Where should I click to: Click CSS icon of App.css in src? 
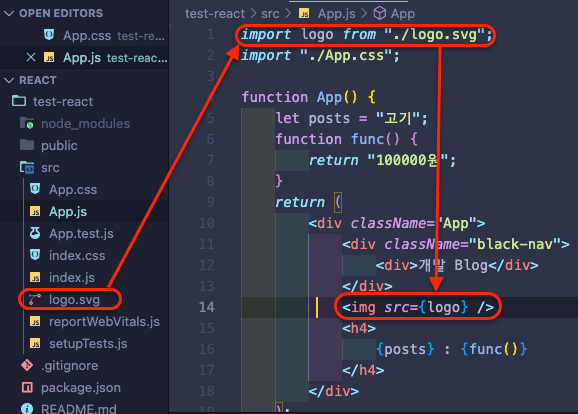[35, 189]
